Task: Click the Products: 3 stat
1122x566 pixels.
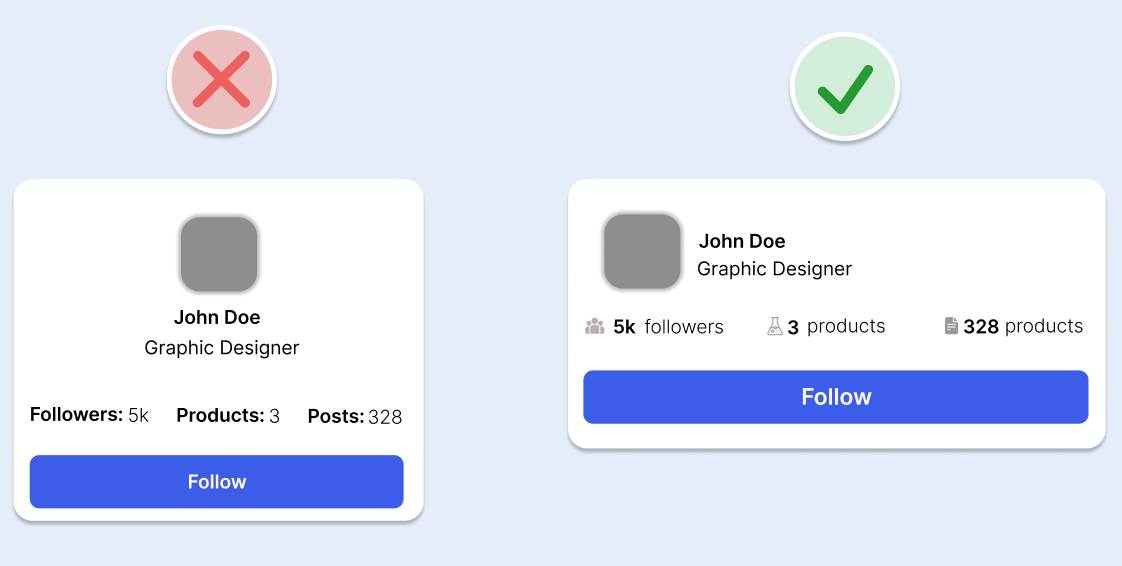Action: (228, 415)
